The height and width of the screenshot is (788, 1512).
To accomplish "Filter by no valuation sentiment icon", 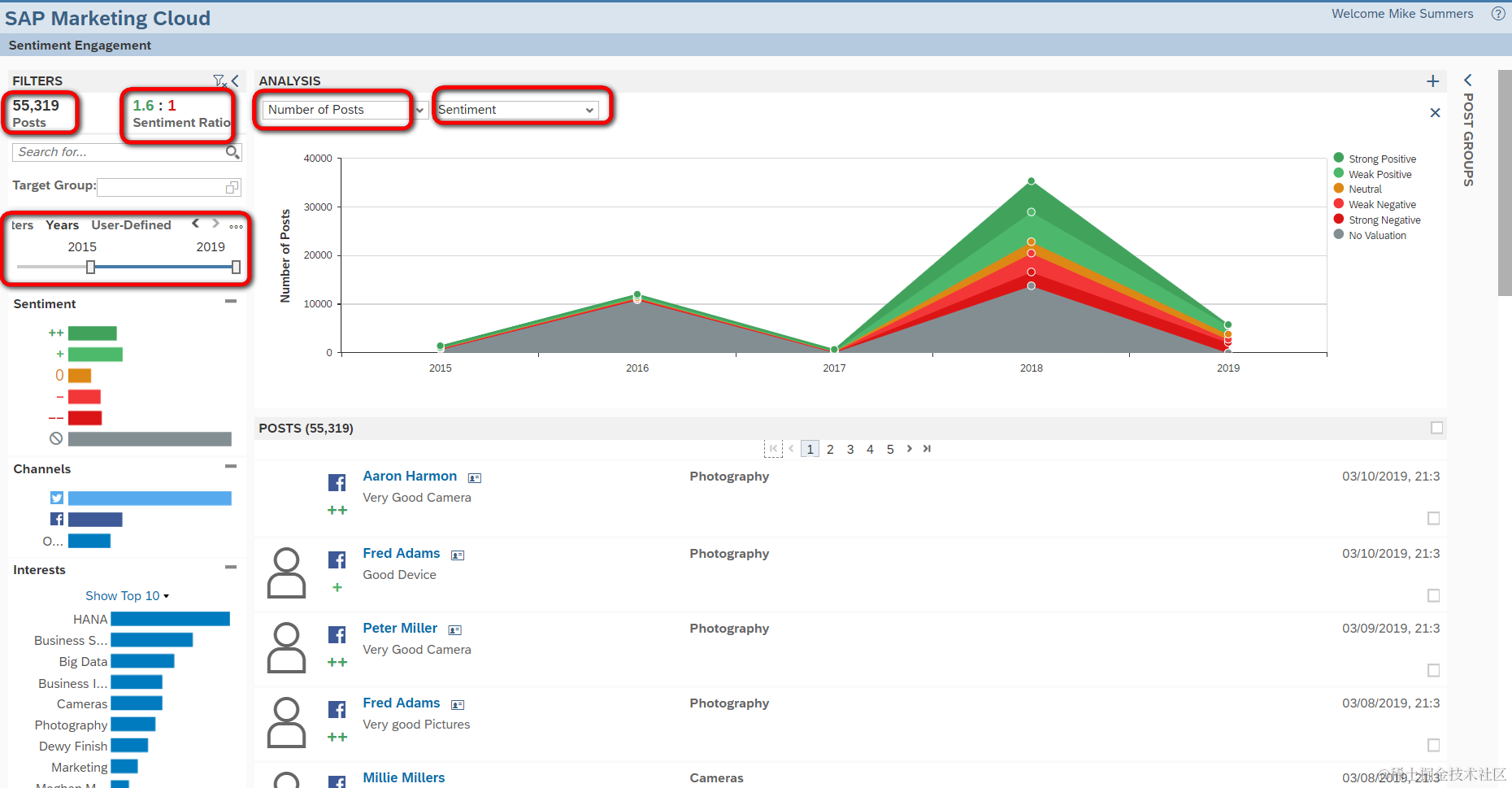I will coord(56,439).
